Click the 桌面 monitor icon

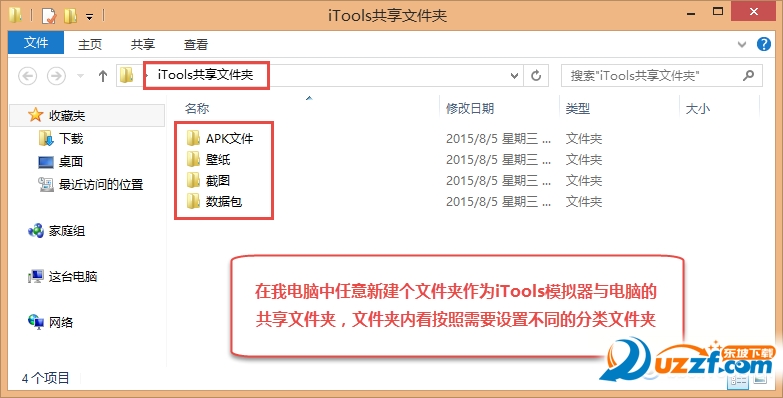[46, 162]
